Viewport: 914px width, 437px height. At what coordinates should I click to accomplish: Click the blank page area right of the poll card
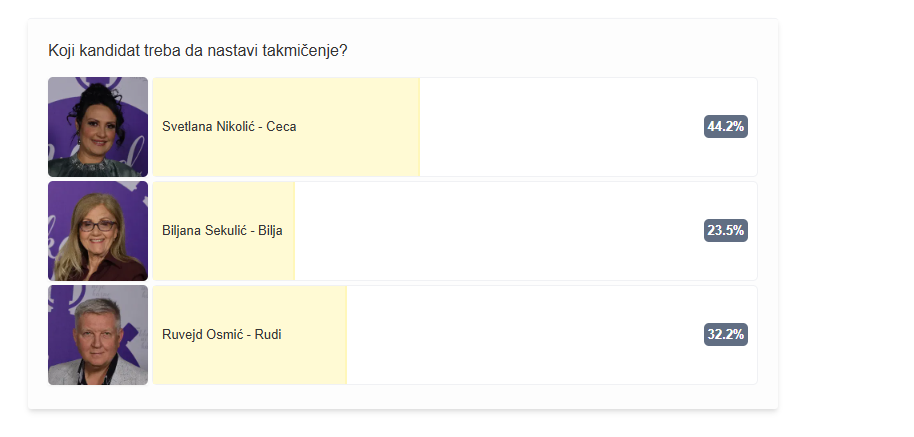[846, 220]
